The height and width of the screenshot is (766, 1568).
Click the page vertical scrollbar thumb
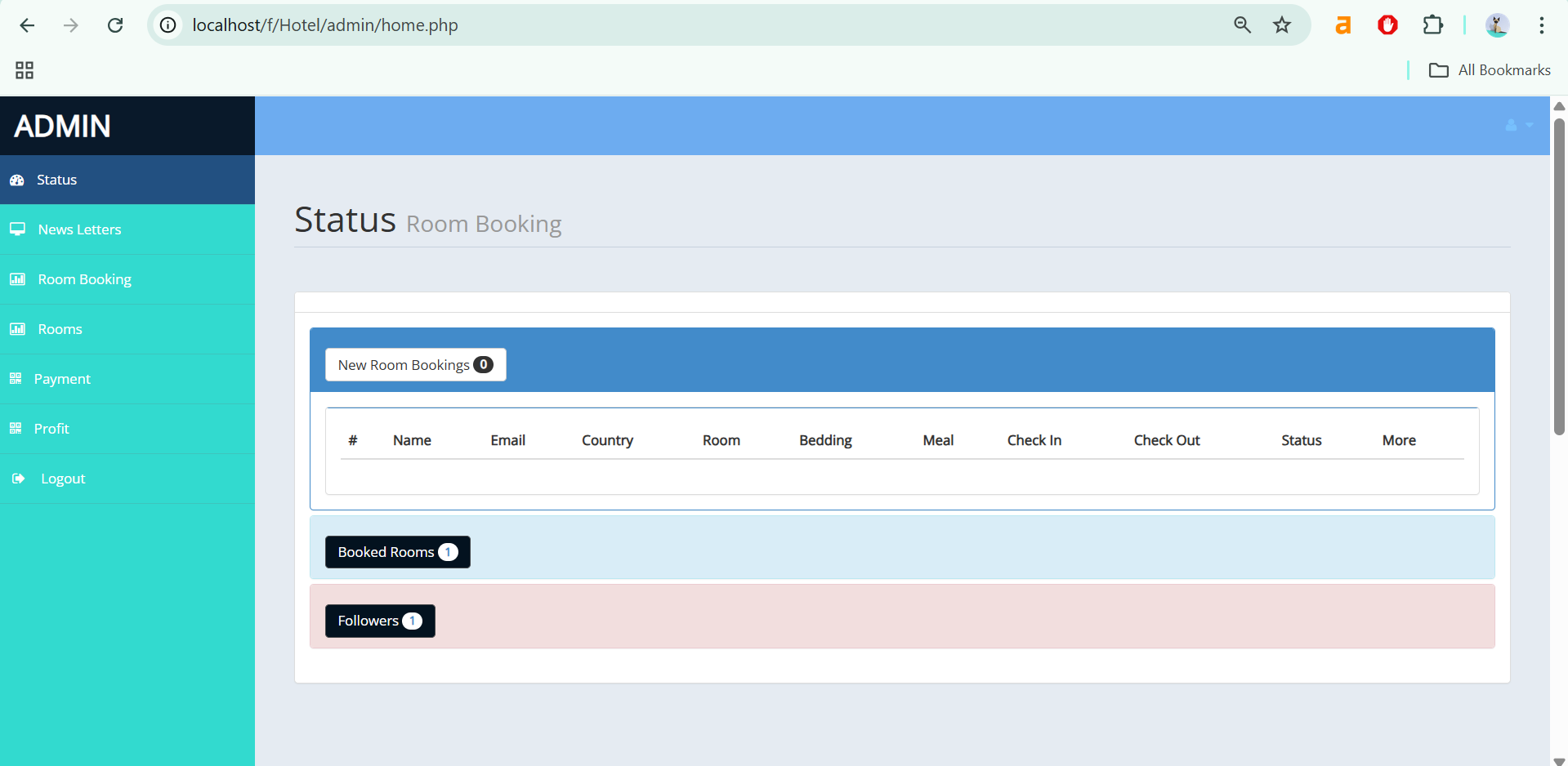[x=1558, y=276]
